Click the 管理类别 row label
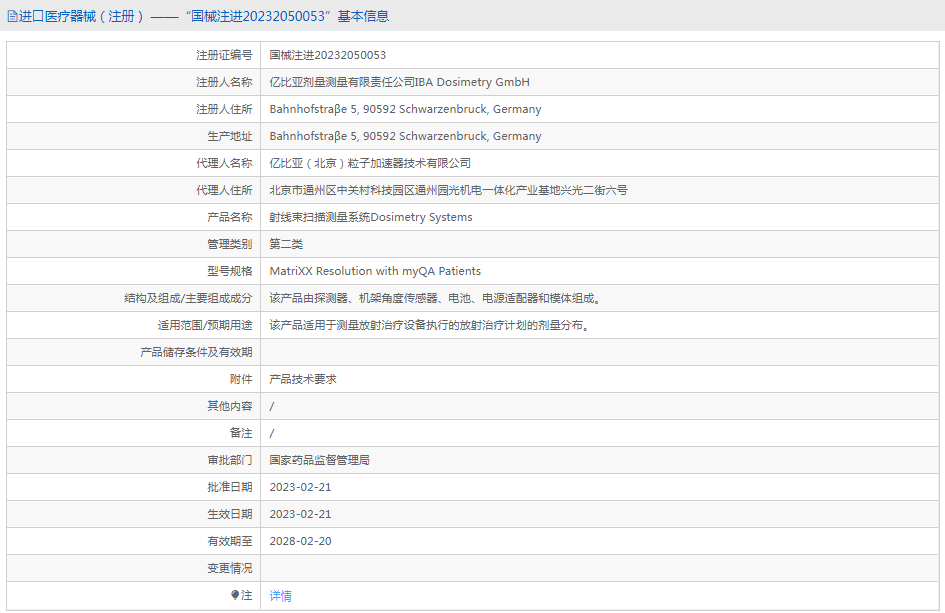 (x=230, y=244)
